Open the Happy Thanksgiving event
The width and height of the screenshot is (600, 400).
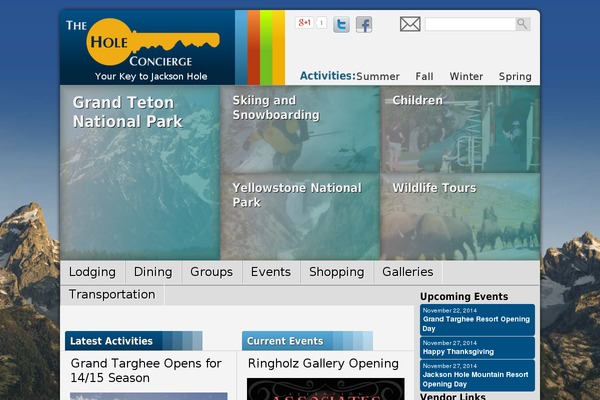point(477,348)
